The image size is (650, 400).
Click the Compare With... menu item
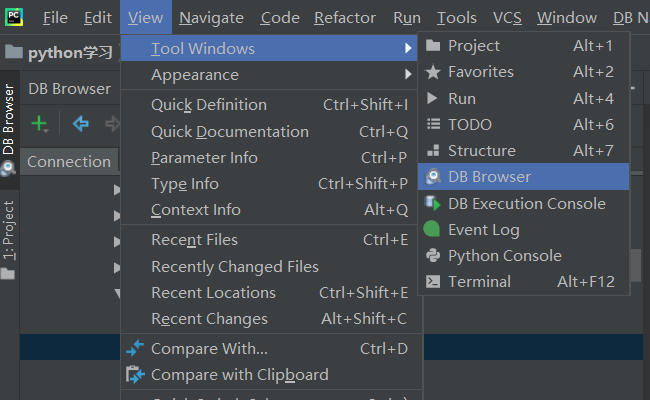click(209, 349)
